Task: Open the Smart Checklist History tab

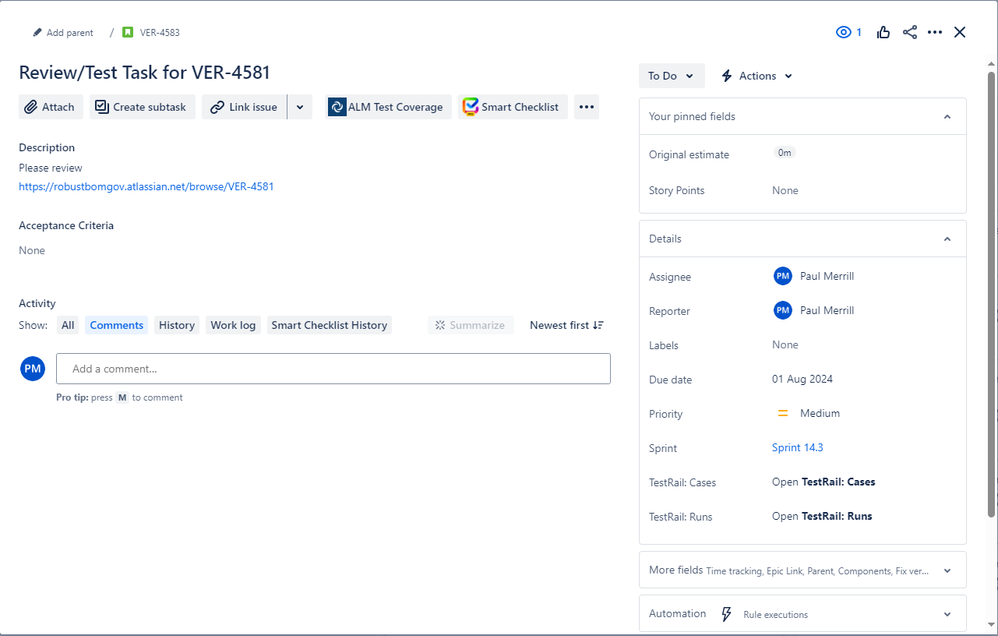Action: 329,325
